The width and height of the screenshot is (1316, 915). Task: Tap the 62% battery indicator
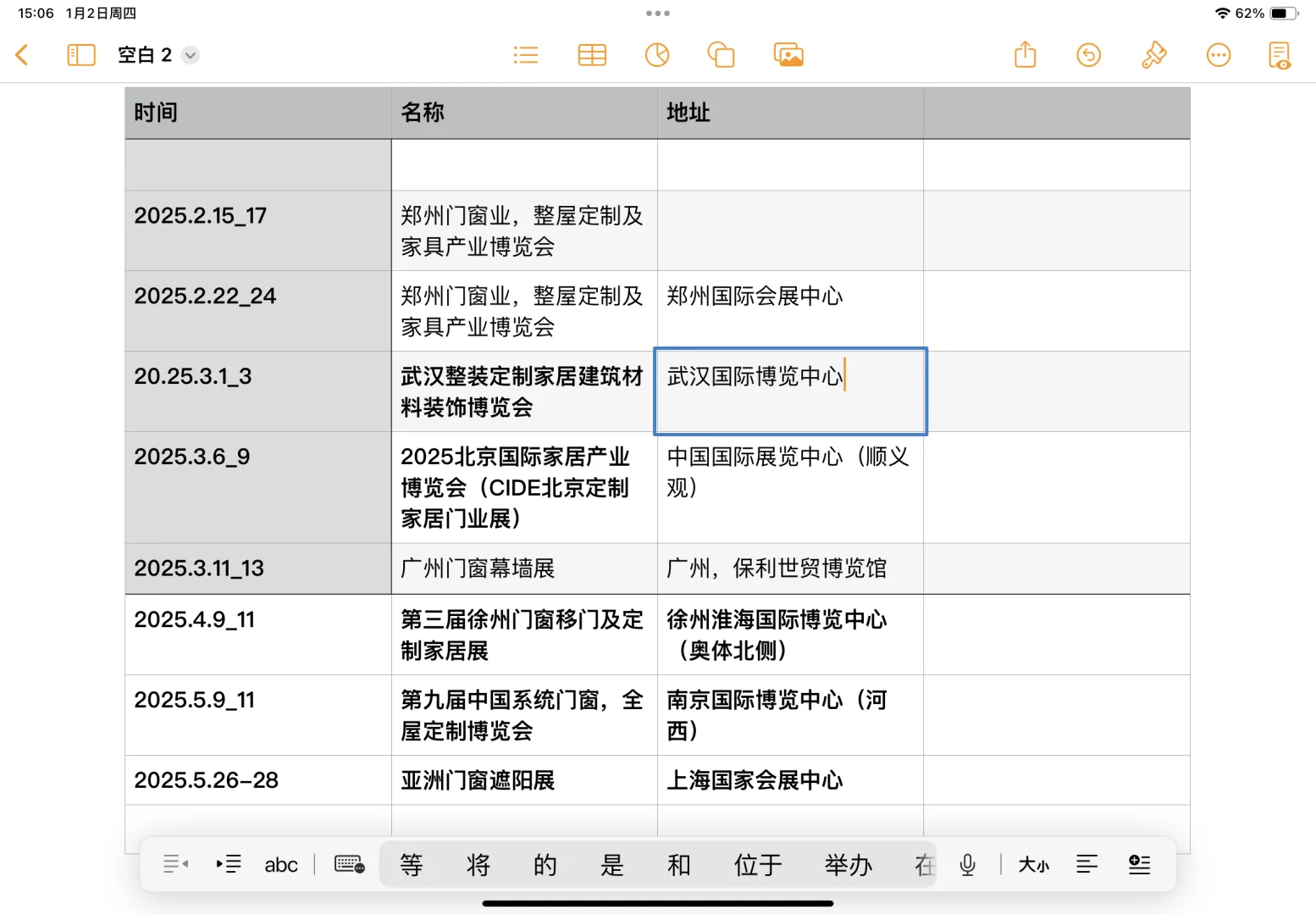[x=1267, y=14]
